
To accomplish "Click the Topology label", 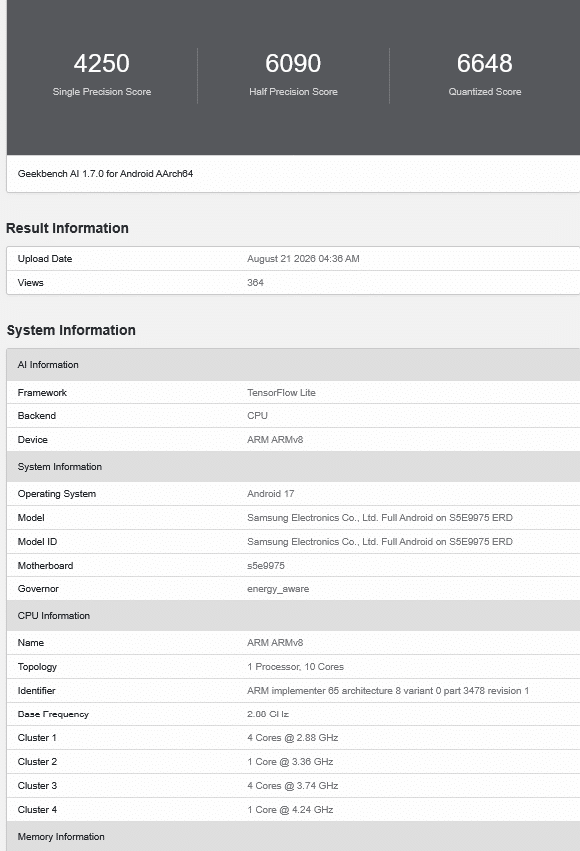I will point(37,666).
